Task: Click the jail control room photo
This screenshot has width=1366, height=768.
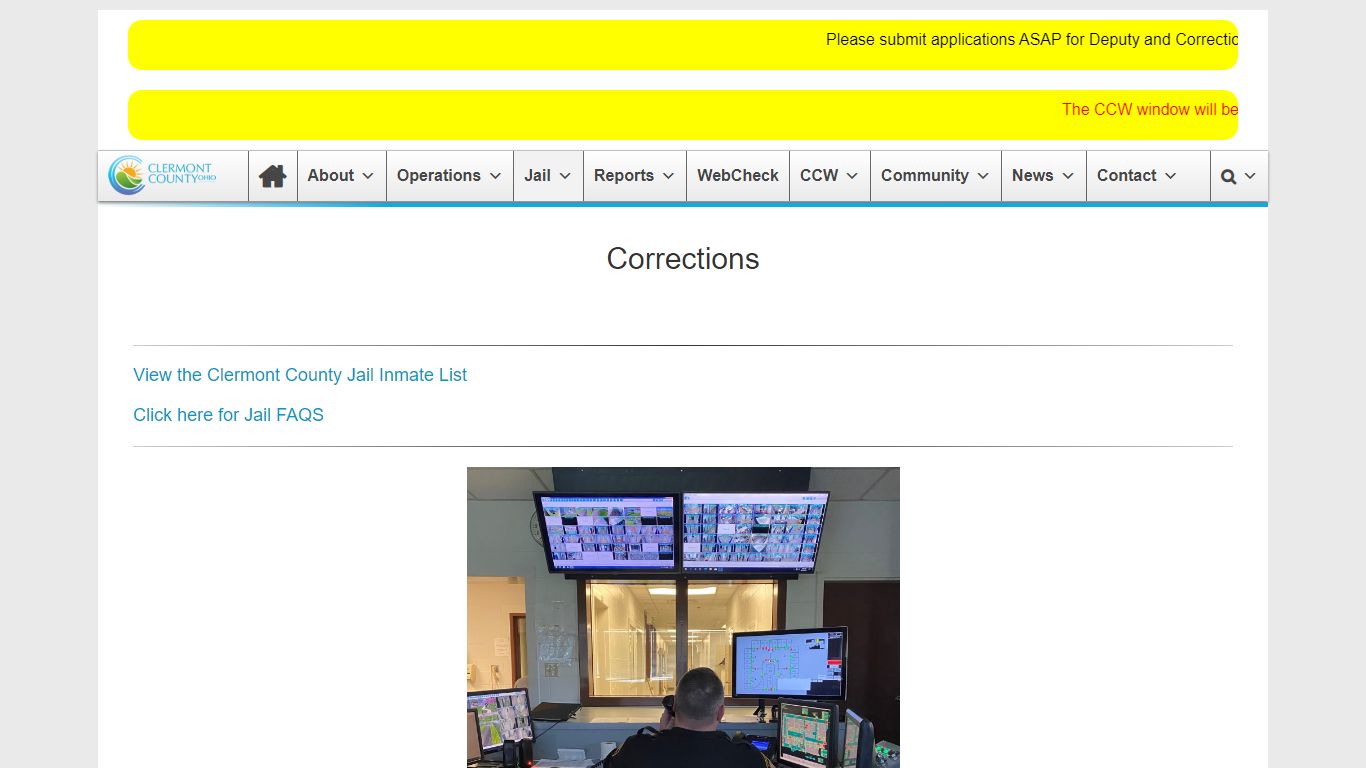Action: 683,617
